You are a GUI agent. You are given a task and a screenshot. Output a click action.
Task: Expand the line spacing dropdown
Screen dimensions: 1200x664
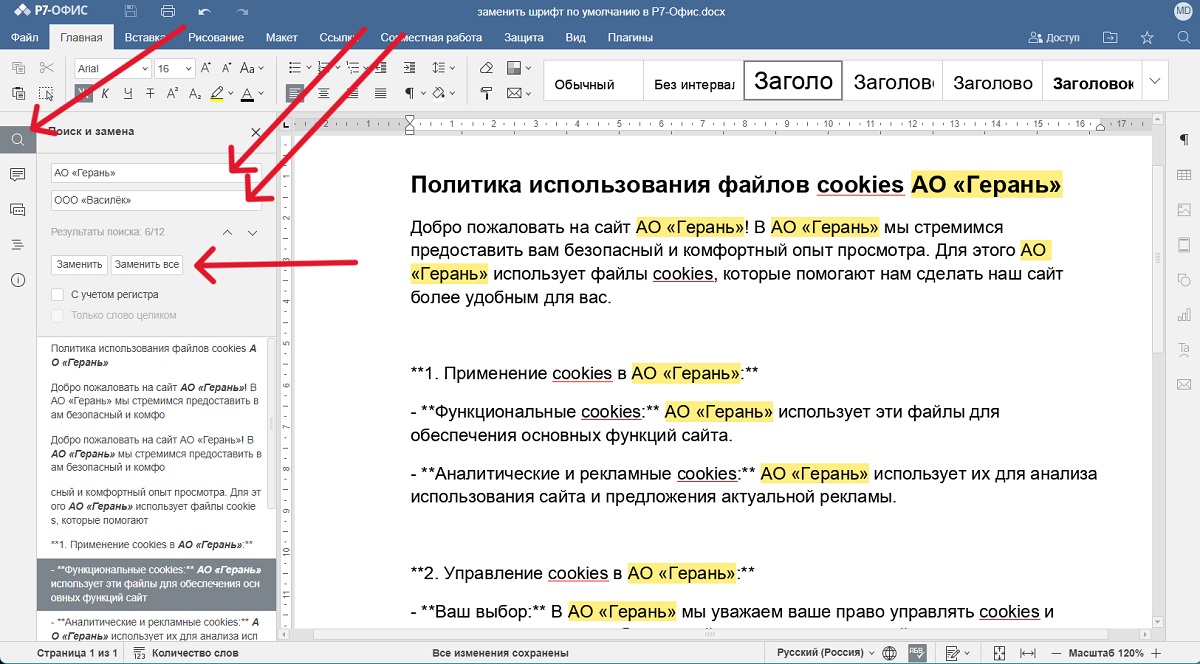click(453, 68)
